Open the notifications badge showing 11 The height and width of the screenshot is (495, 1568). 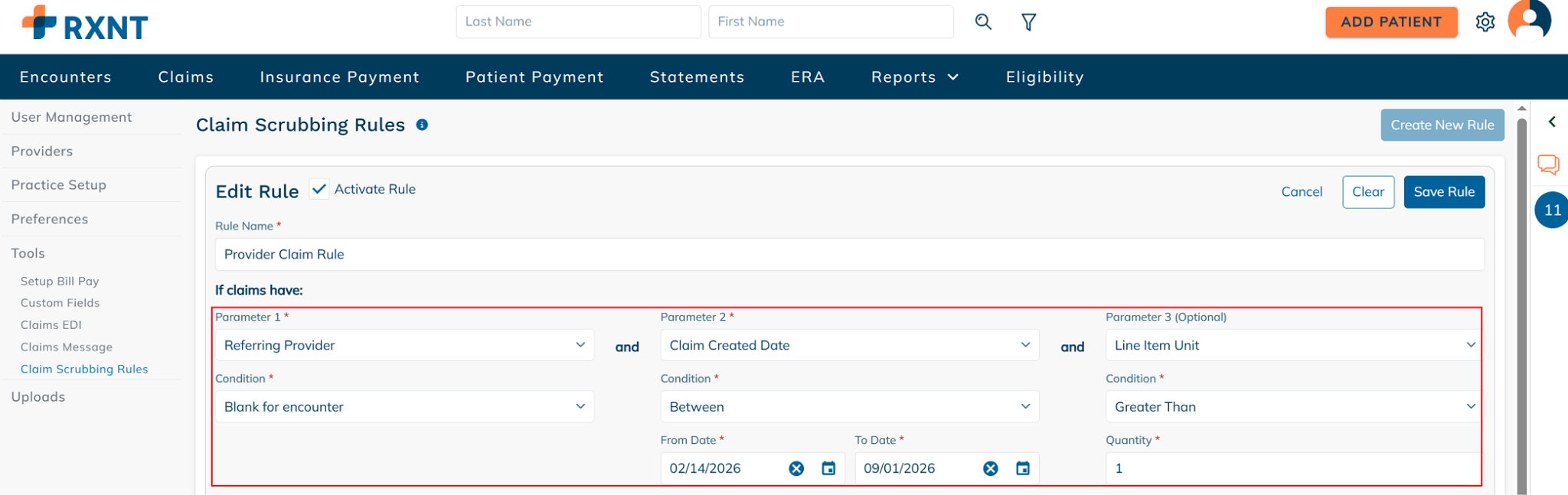[1552, 210]
